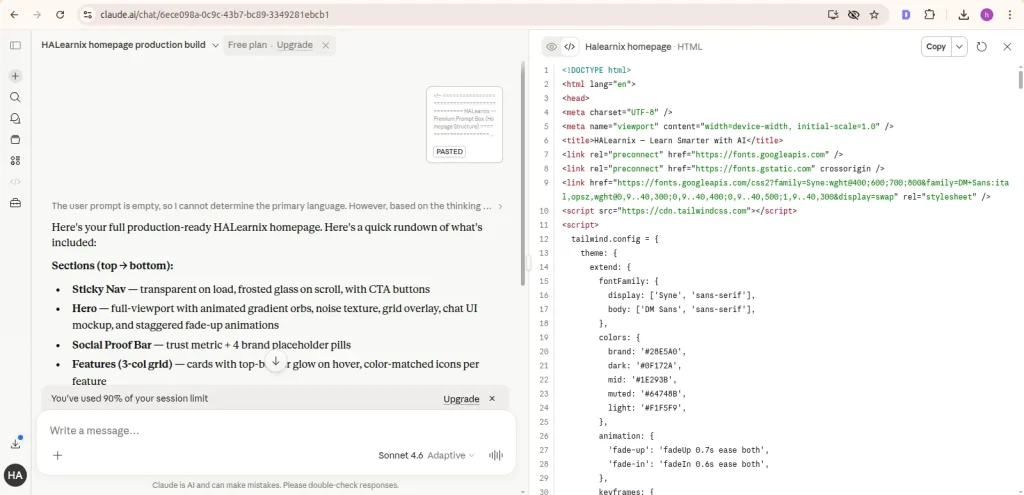Screen dimensions: 1024x495
Task: Bookmark this page with the star icon
Action: point(874,14)
